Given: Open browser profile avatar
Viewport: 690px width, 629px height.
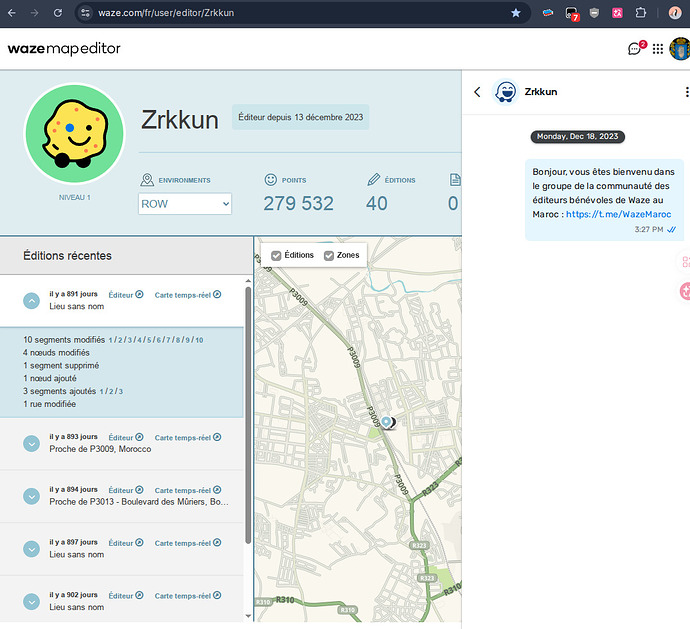Looking at the screenshot, I should [x=675, y=13].
